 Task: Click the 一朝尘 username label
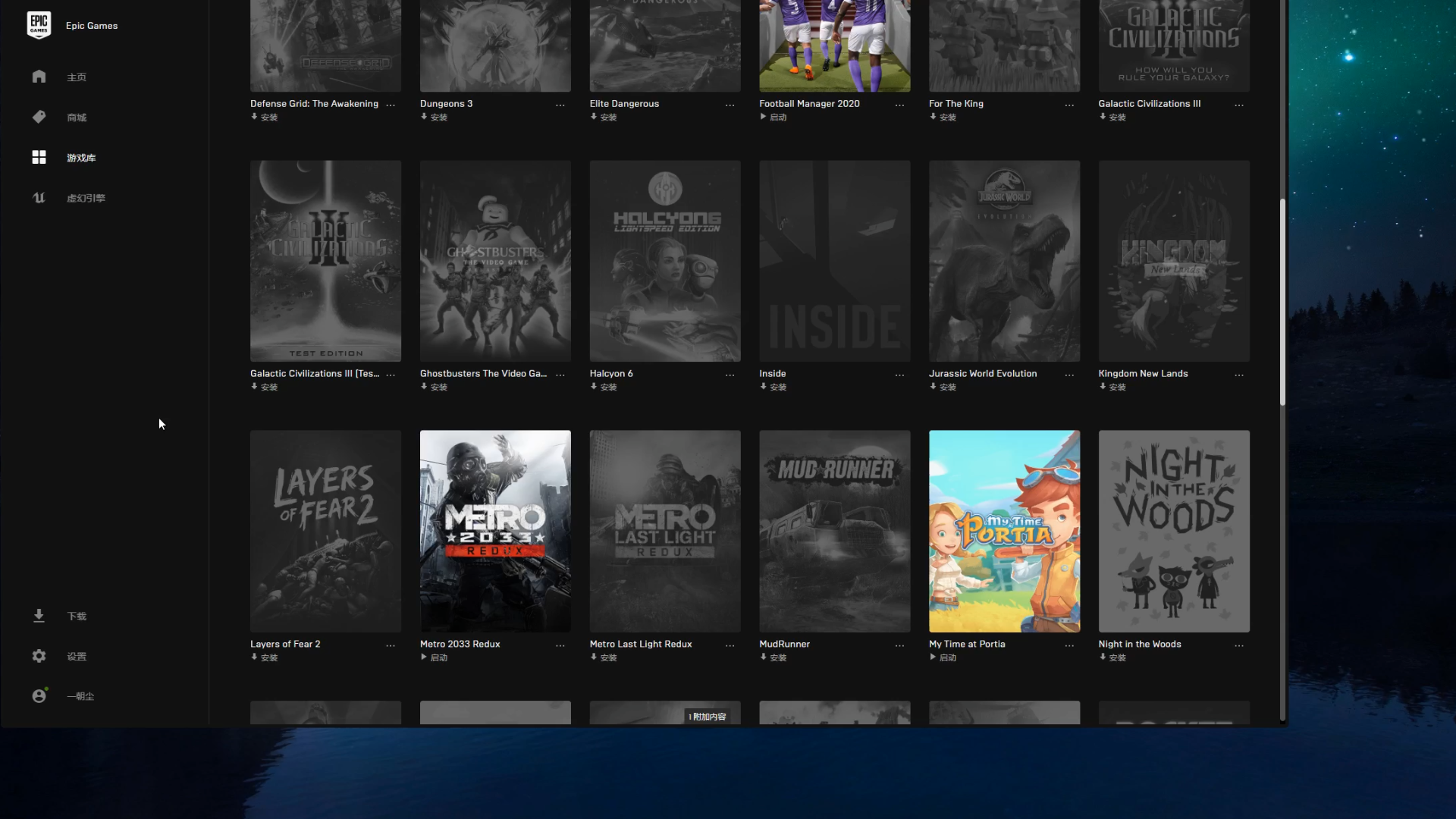80,696
